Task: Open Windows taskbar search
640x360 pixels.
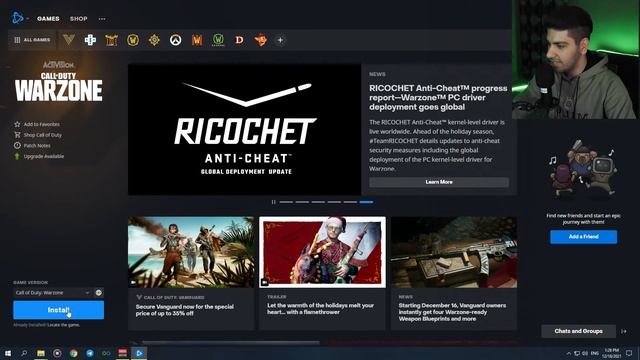Action: coord(24,353)
